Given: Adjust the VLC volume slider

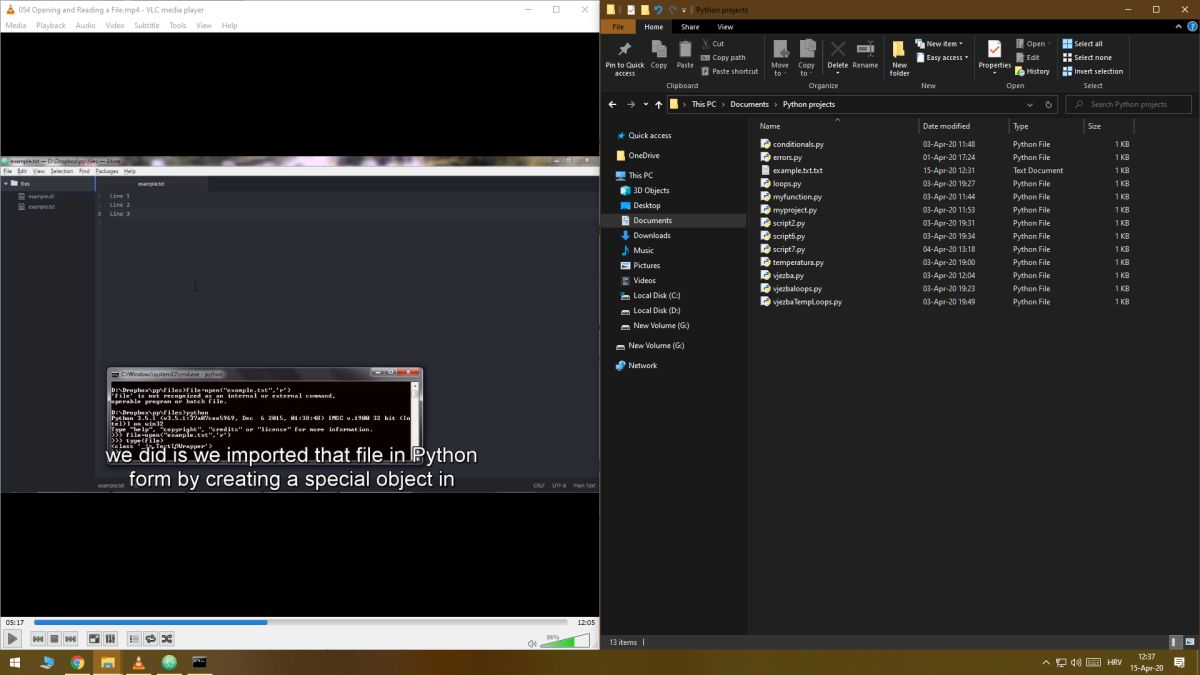Looking at the screenshot, I should click(566, 640).
